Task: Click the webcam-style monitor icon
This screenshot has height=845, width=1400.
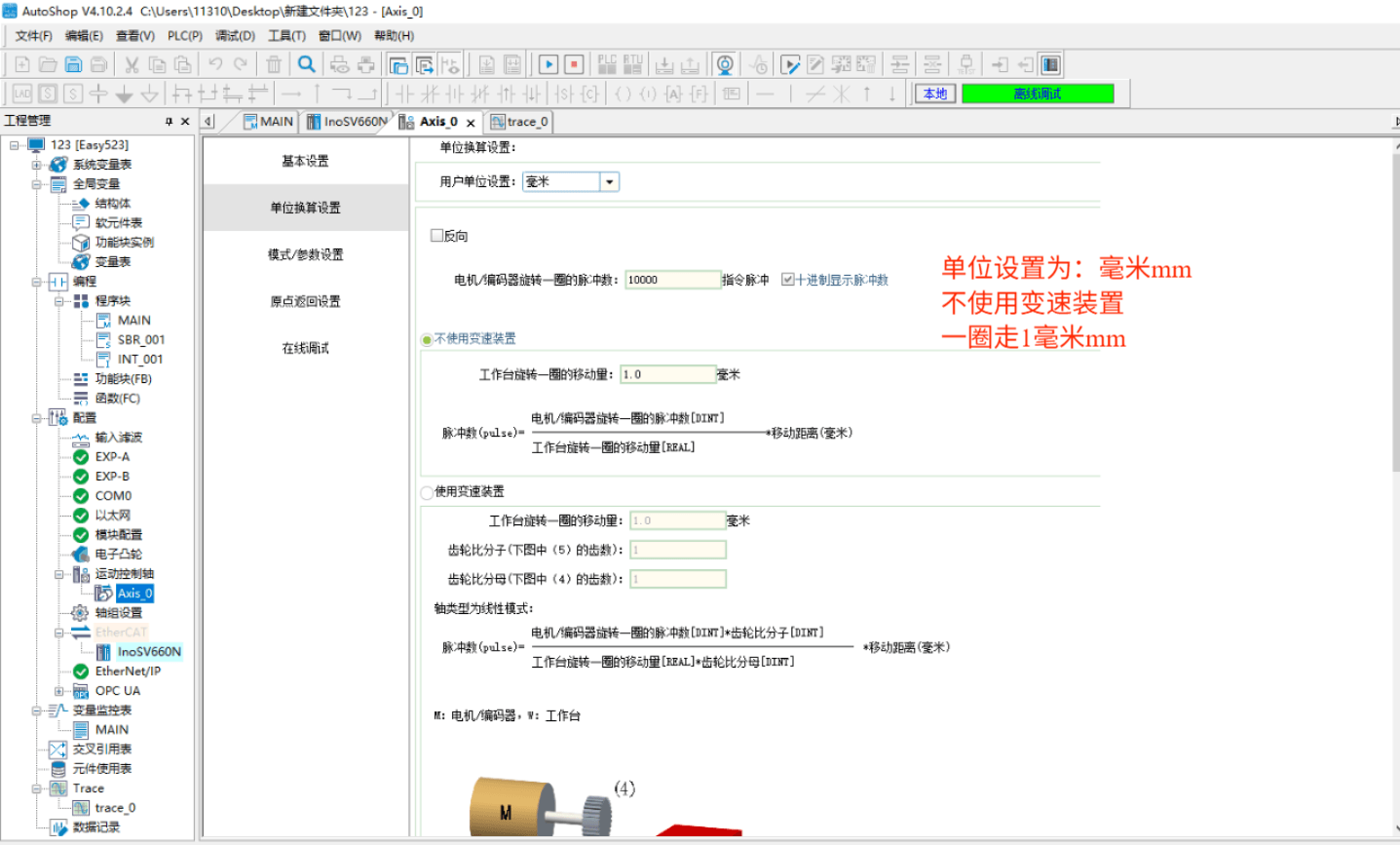Action: click(724, 65)
